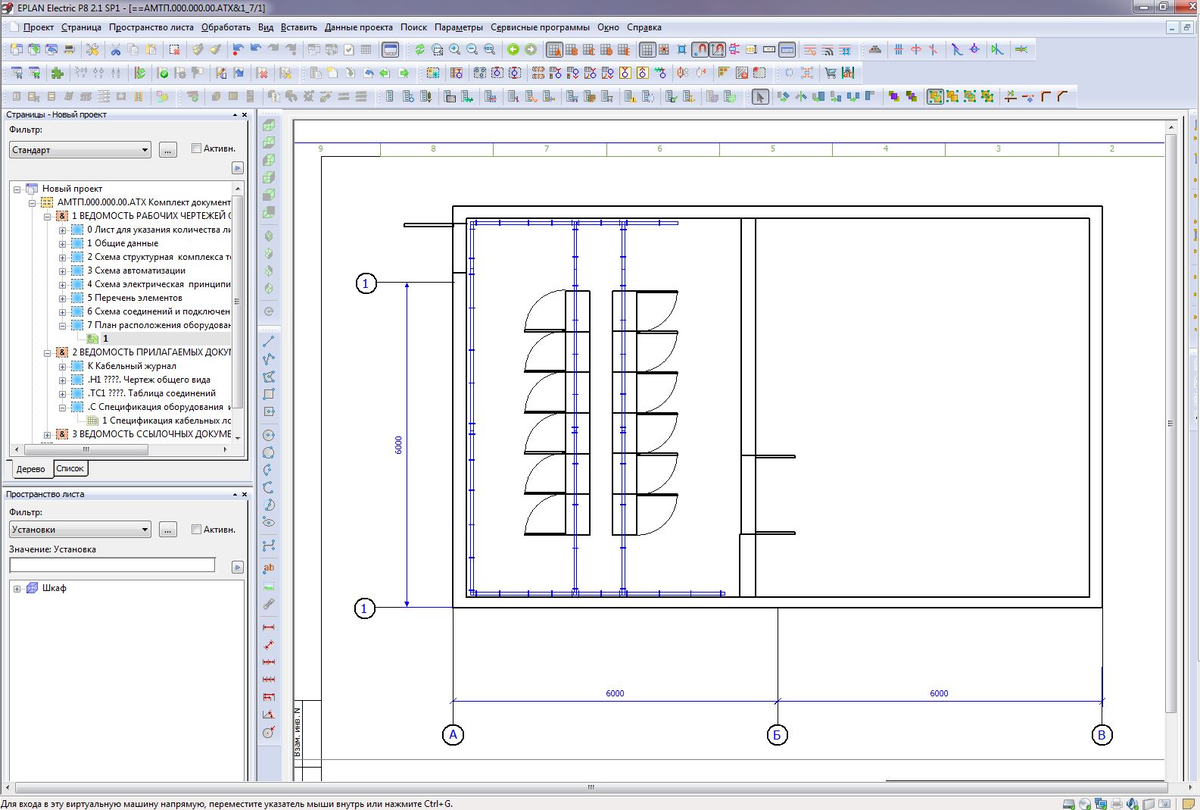Click the Cut scissors icon
Image resolution: width=1200 pixels, height=810 pixels.
tap(116, 49)
